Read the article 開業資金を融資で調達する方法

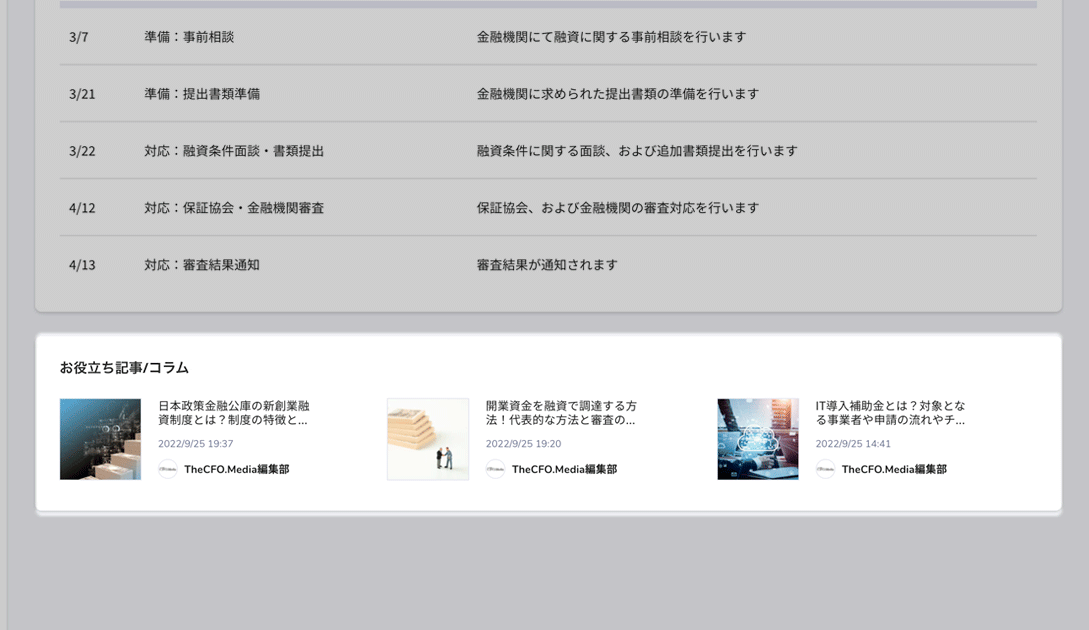click(x=561, y=413)
